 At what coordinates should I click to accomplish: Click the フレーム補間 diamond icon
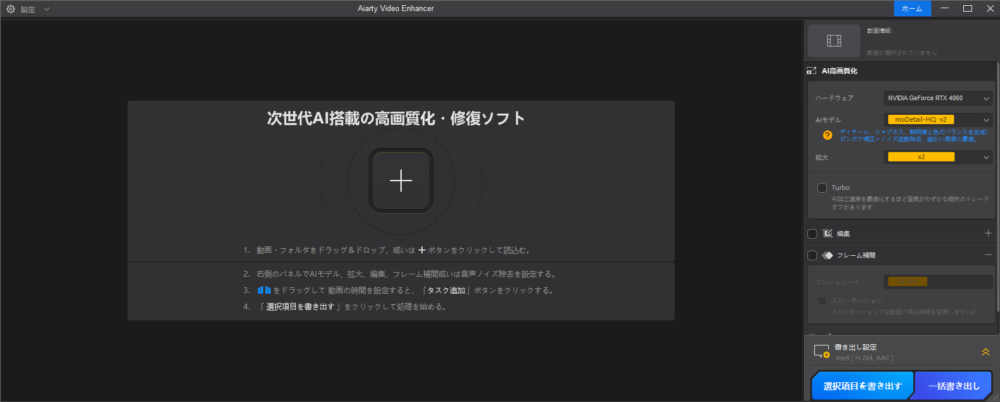(x=827, y=255)
